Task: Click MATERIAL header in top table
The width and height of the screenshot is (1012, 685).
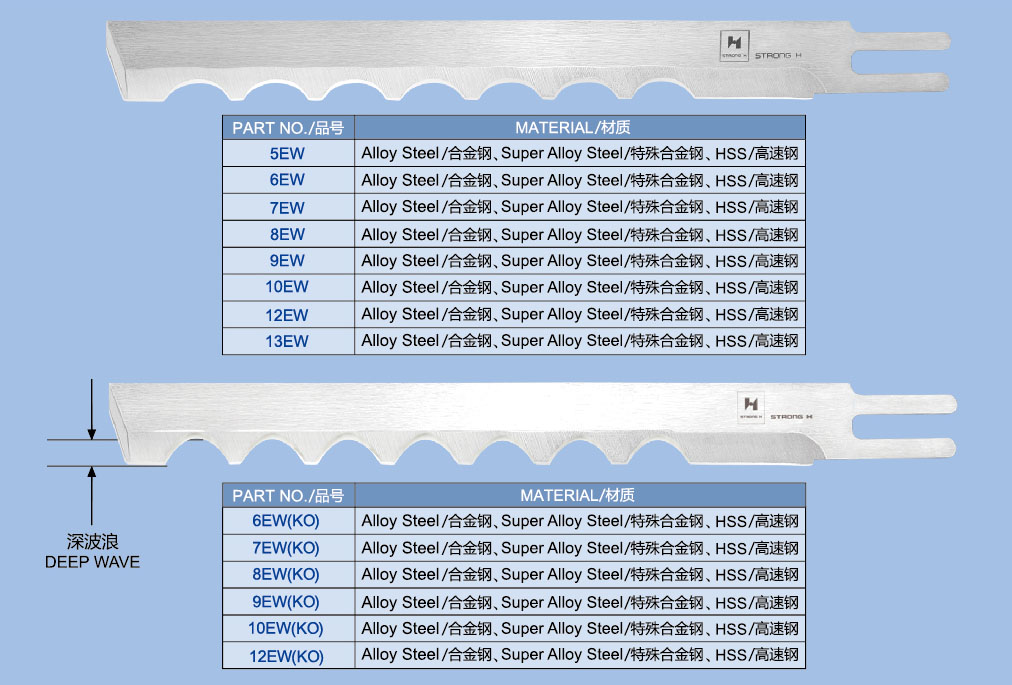Action: coord(579,127)
